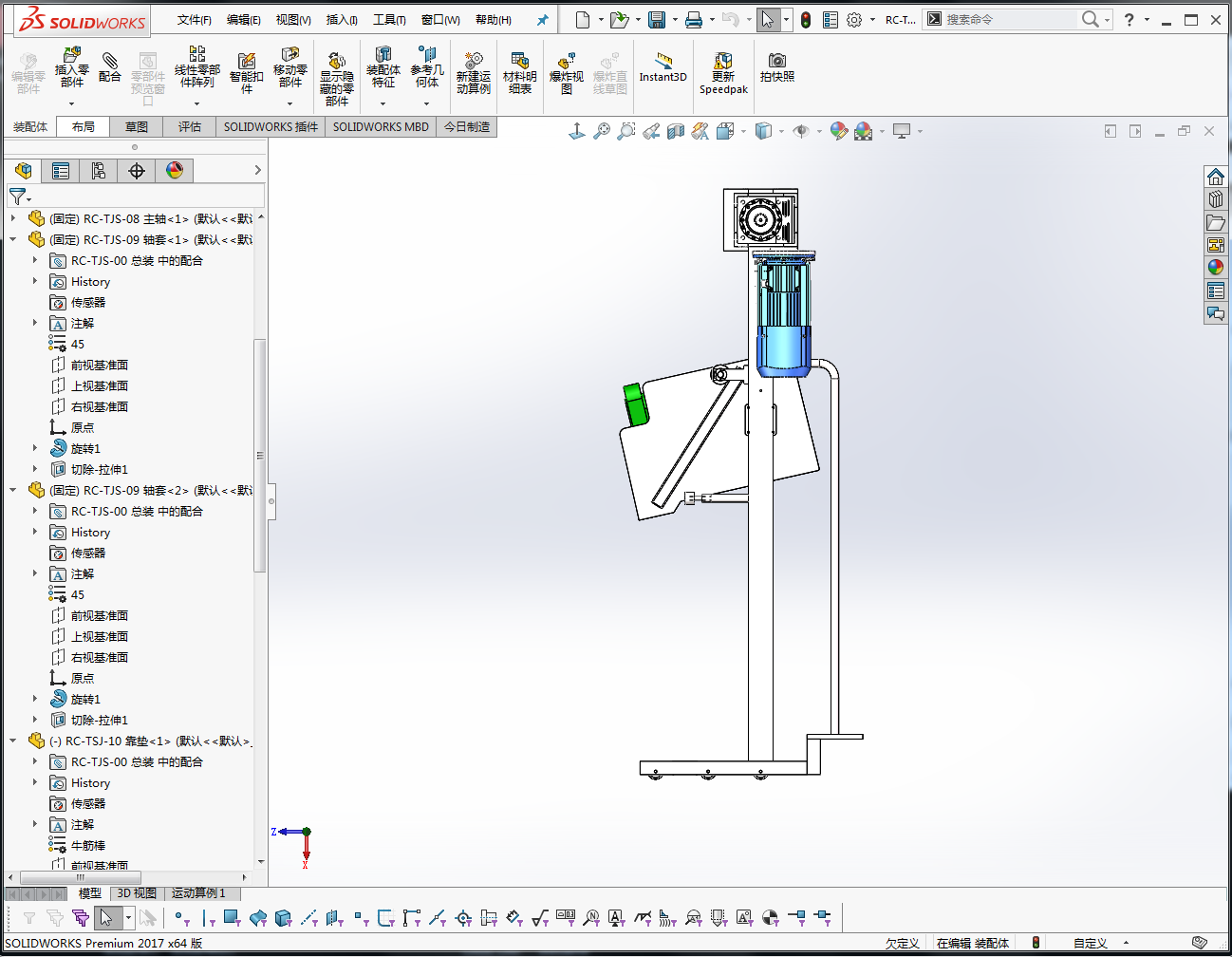Click 自定义 status bar units button
Image resolution: width=1232 pixels, height=957 pixels.
click(1091, 943)
